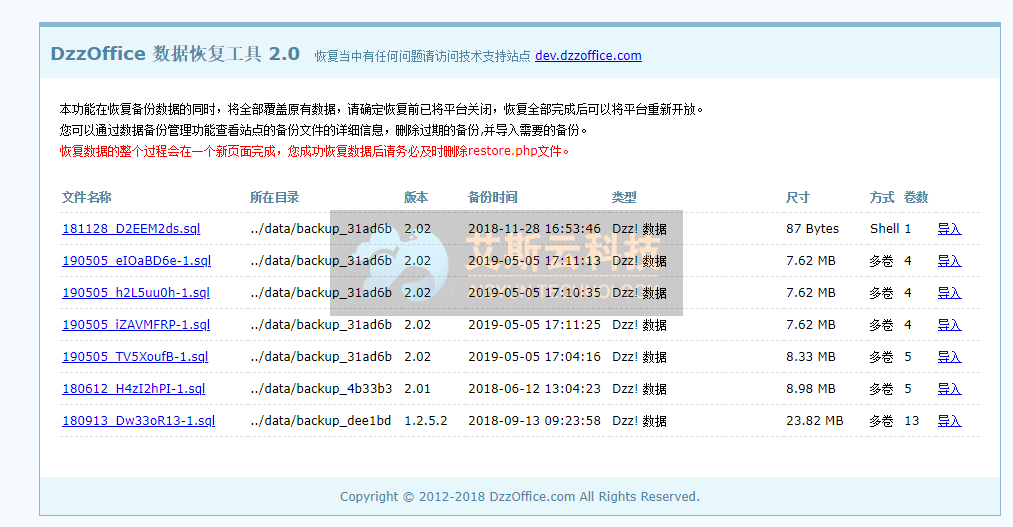Import the backup dated 2019-05-05 17:11:13
1013x527 pixels.
click(x=948, y=261)
